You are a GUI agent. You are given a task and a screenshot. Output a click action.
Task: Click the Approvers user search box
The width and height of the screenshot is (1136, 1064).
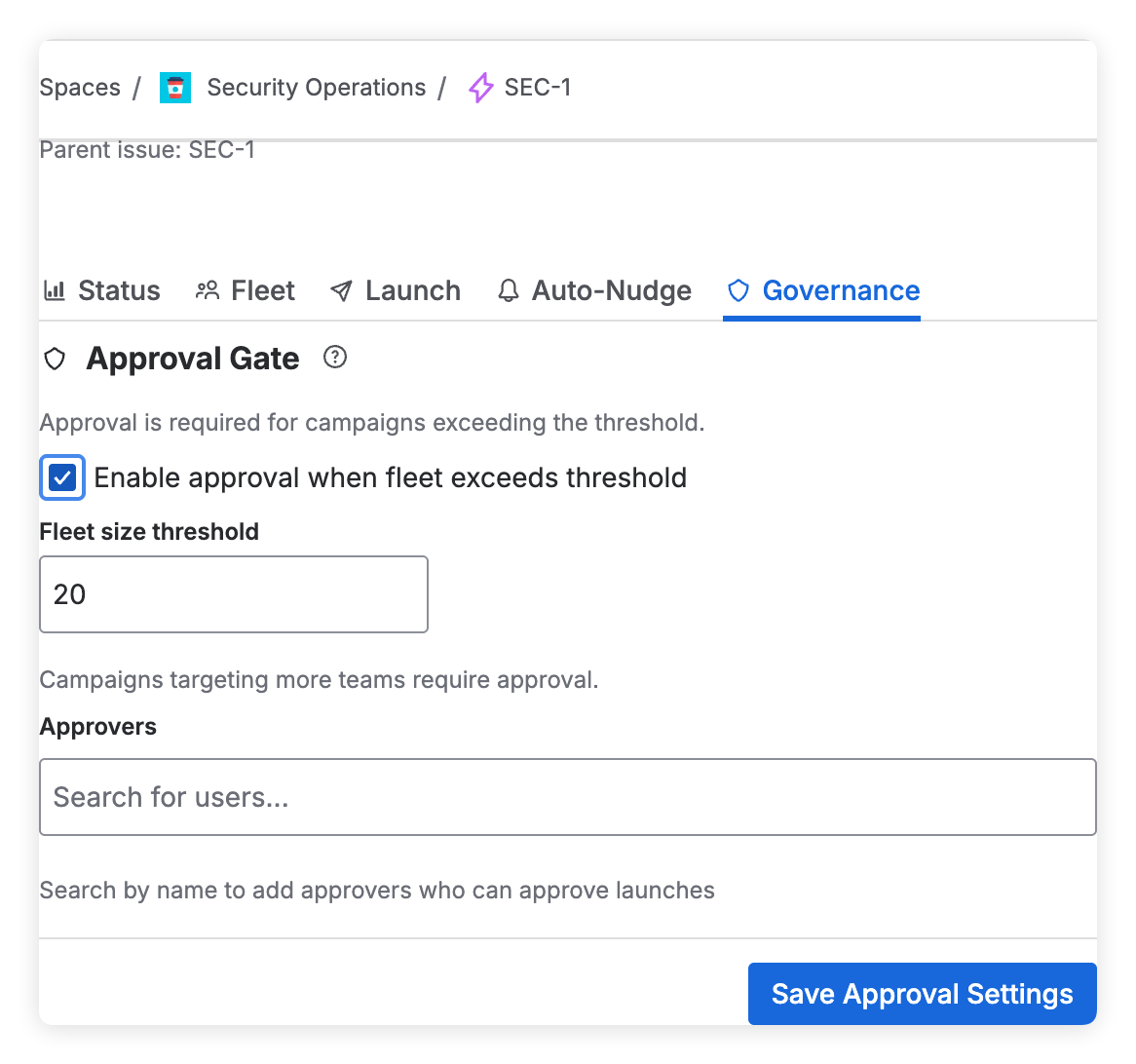pos(568,796)
